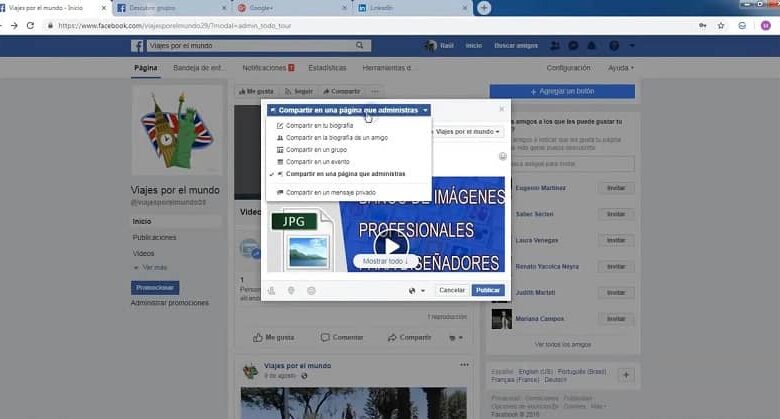Click the JPG file thumbnail image
The image size is (780, 419).
tap(301, 240)
